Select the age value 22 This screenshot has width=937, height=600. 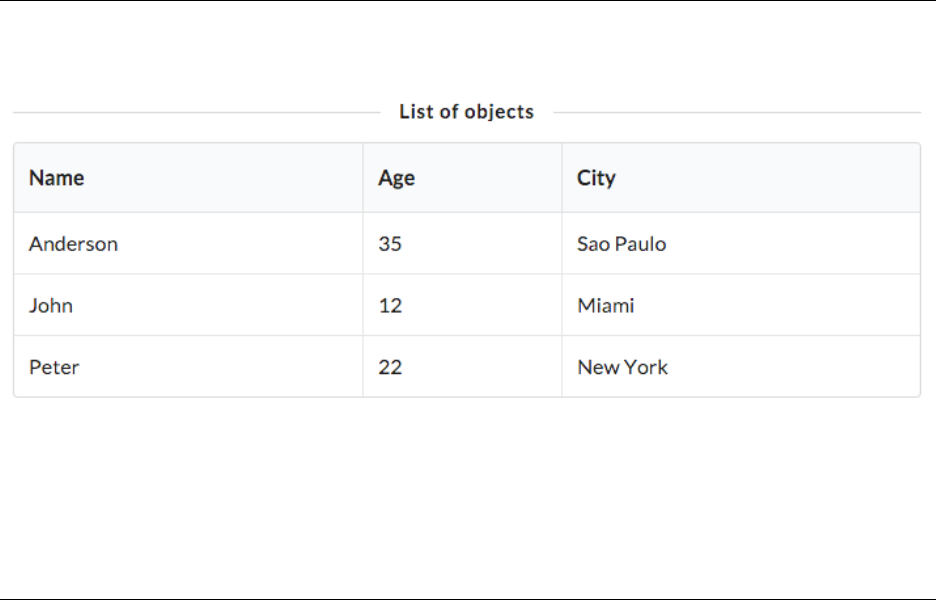coord(390,367)
